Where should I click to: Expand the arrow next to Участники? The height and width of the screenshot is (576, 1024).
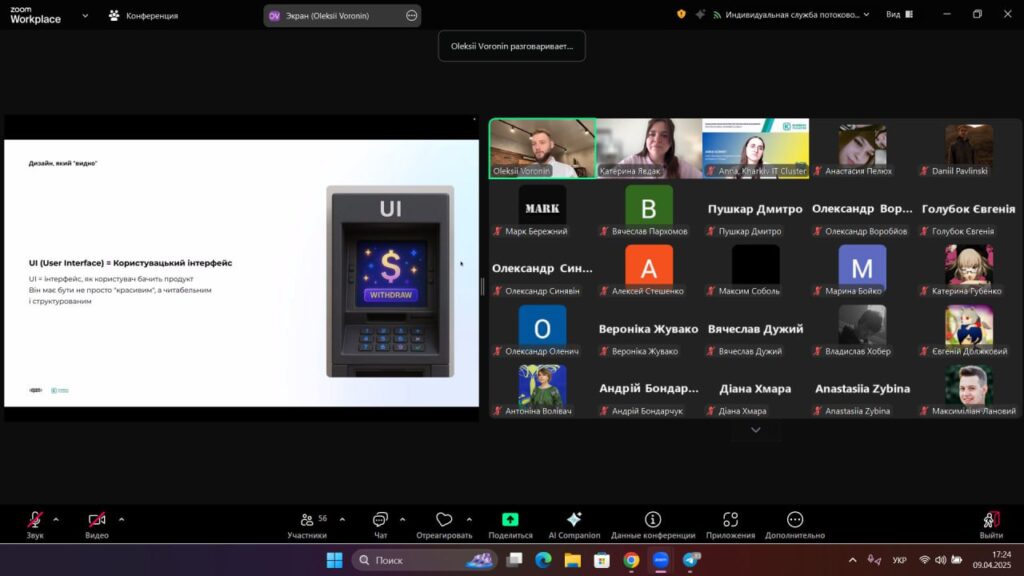click(x=342, y=520)
